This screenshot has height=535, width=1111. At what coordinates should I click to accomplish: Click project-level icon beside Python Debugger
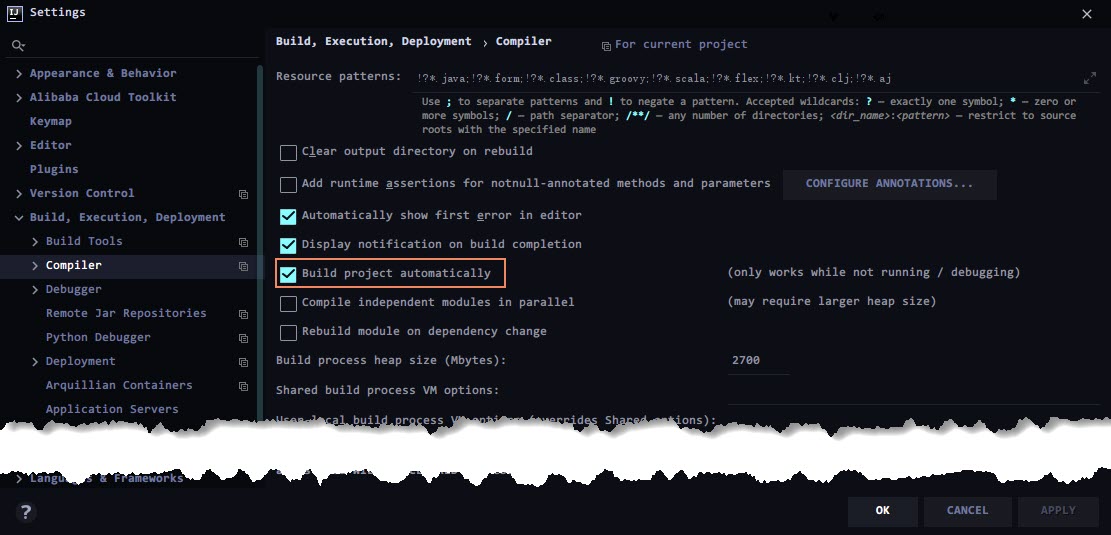243,338
